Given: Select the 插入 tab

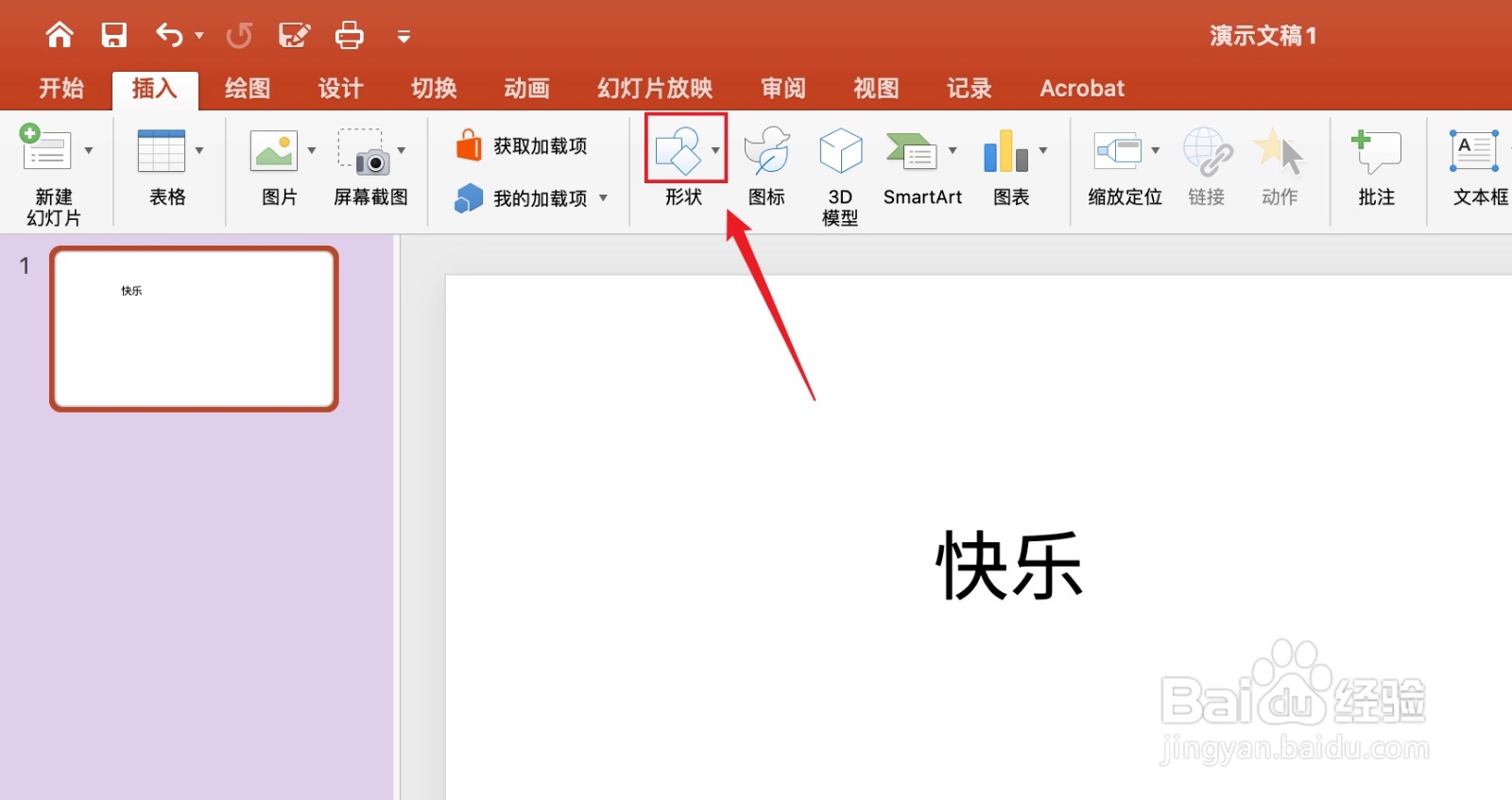Looking at the screenshot, I should pyautogui.click(x=155, y=89).
